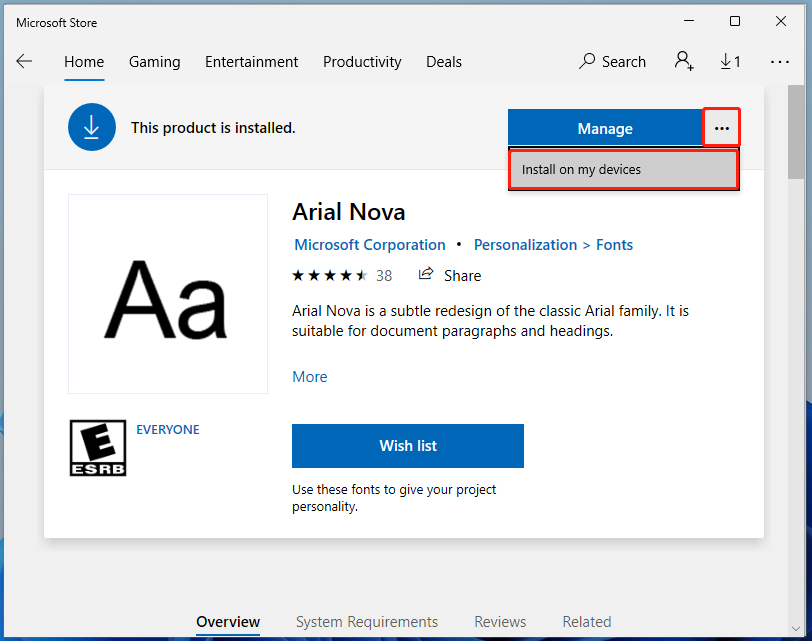Open the Gaming tab
Screen dimensions: 812x641
tap(154, 62)
